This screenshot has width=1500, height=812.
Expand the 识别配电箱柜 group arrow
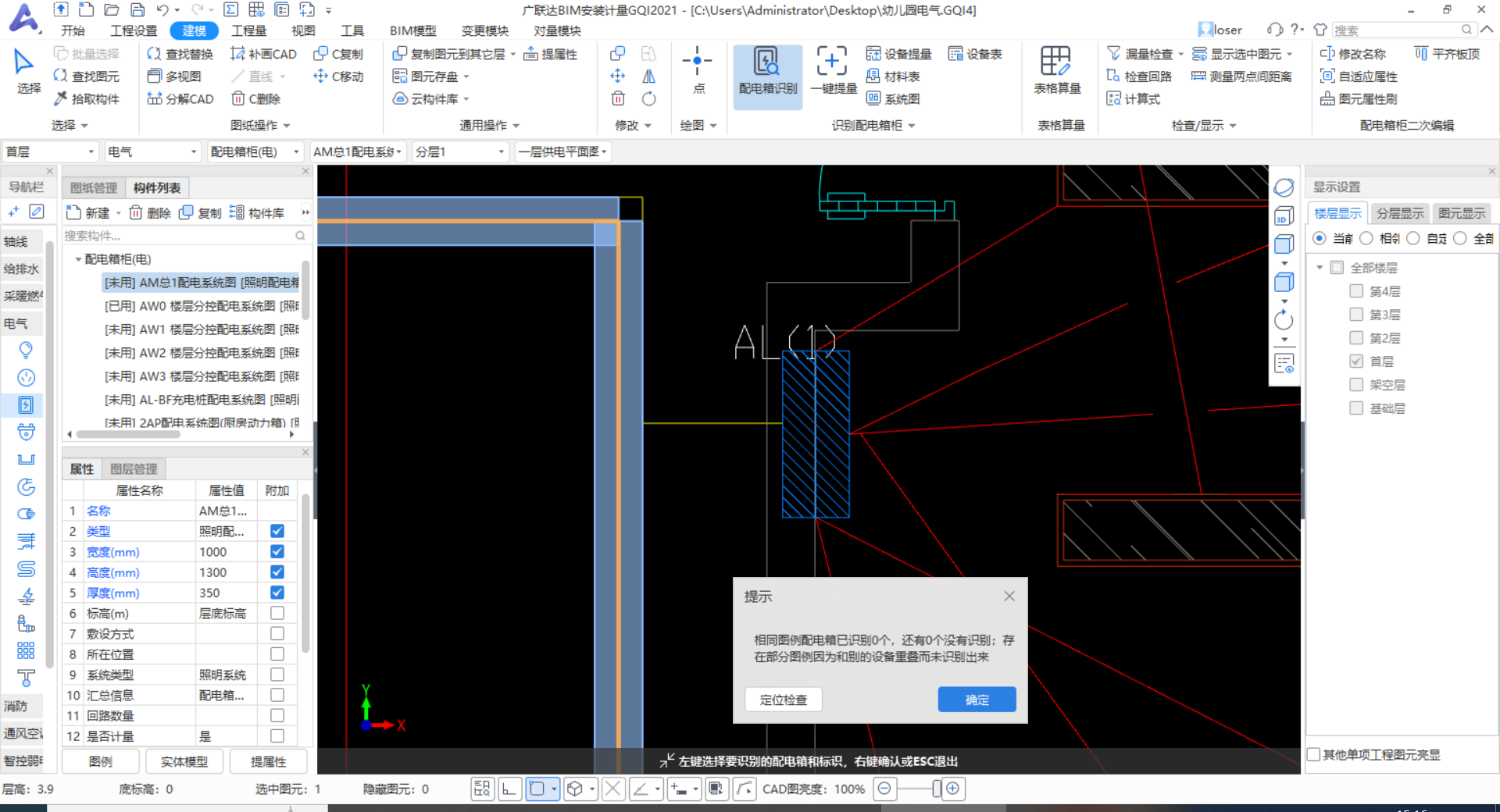(x=912, y=126)
